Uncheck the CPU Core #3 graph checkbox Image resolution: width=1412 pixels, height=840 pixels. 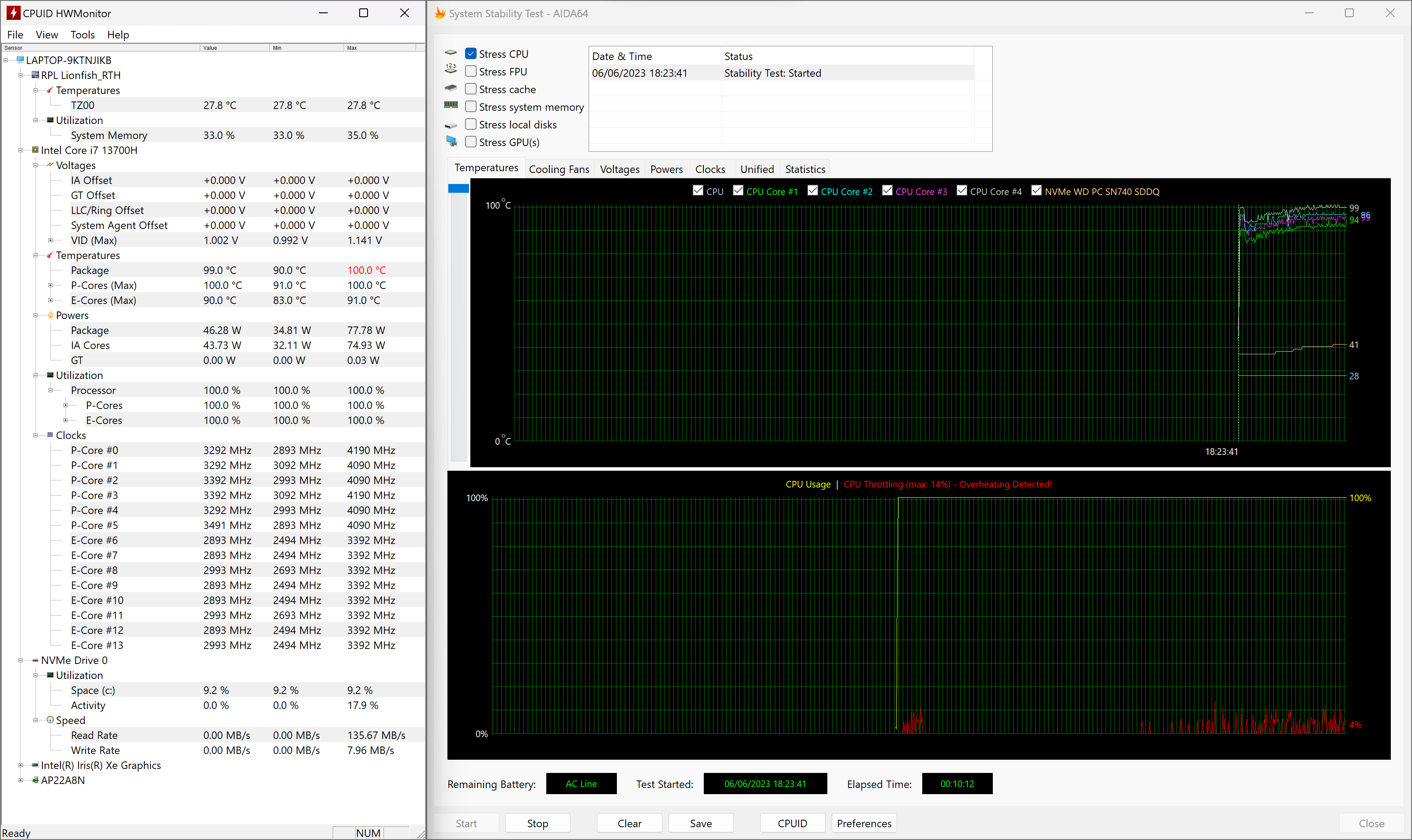(x=887, y=191)
